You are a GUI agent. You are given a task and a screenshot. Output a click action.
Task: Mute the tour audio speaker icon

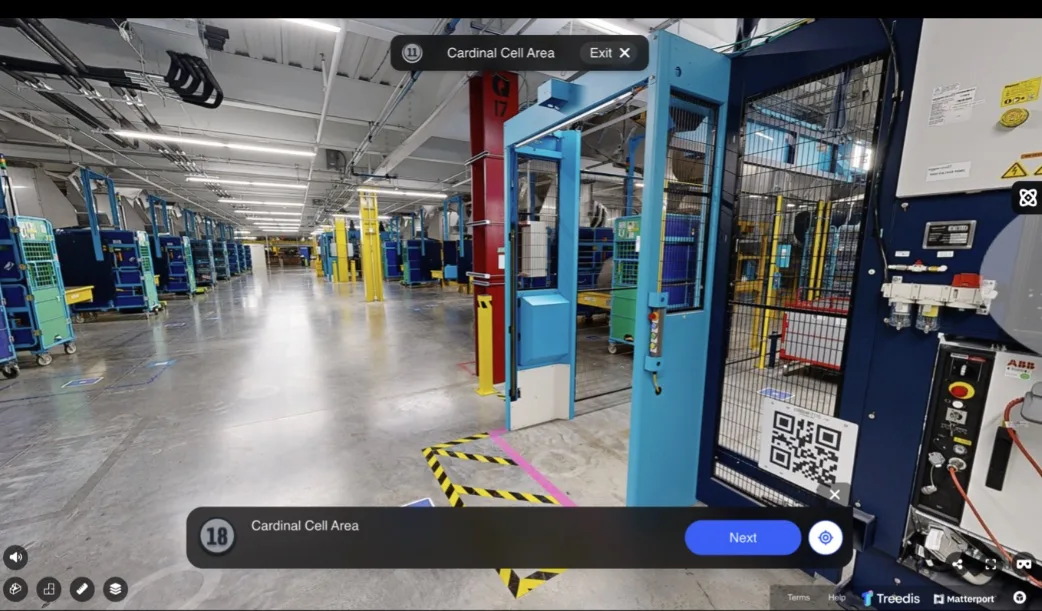[15, 557]
